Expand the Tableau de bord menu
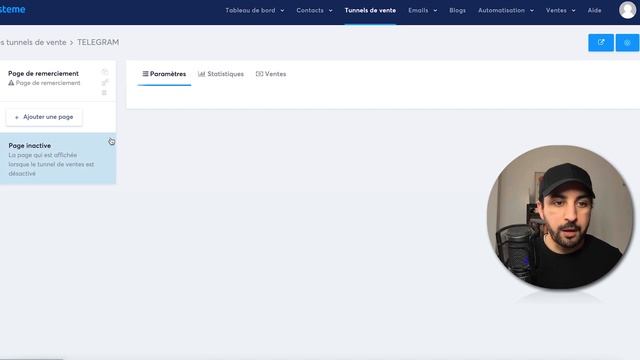640x360 pixels. tap(255, 11)
